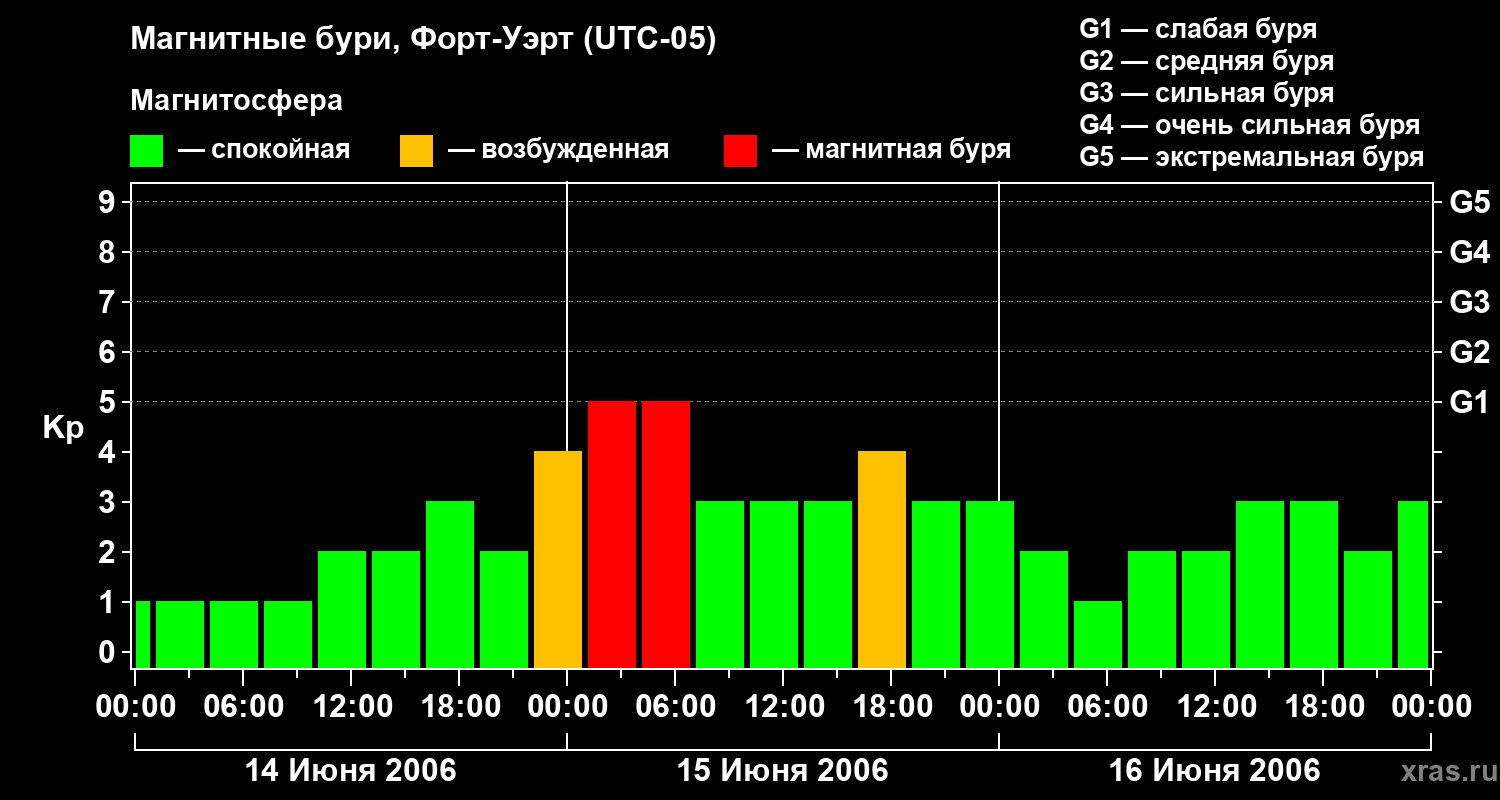This screenshot has width=1500, height=800.
Task: Click the first red Kp 5 bar on 15 June
Action: (612, 535)
